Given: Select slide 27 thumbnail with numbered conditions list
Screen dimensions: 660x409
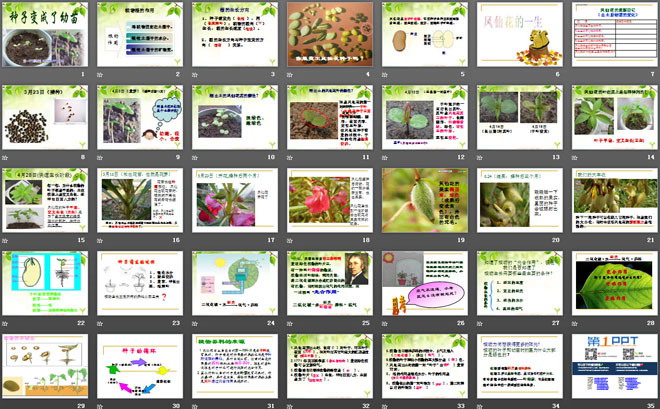Looking at the screenshot, I should [520, 283].
